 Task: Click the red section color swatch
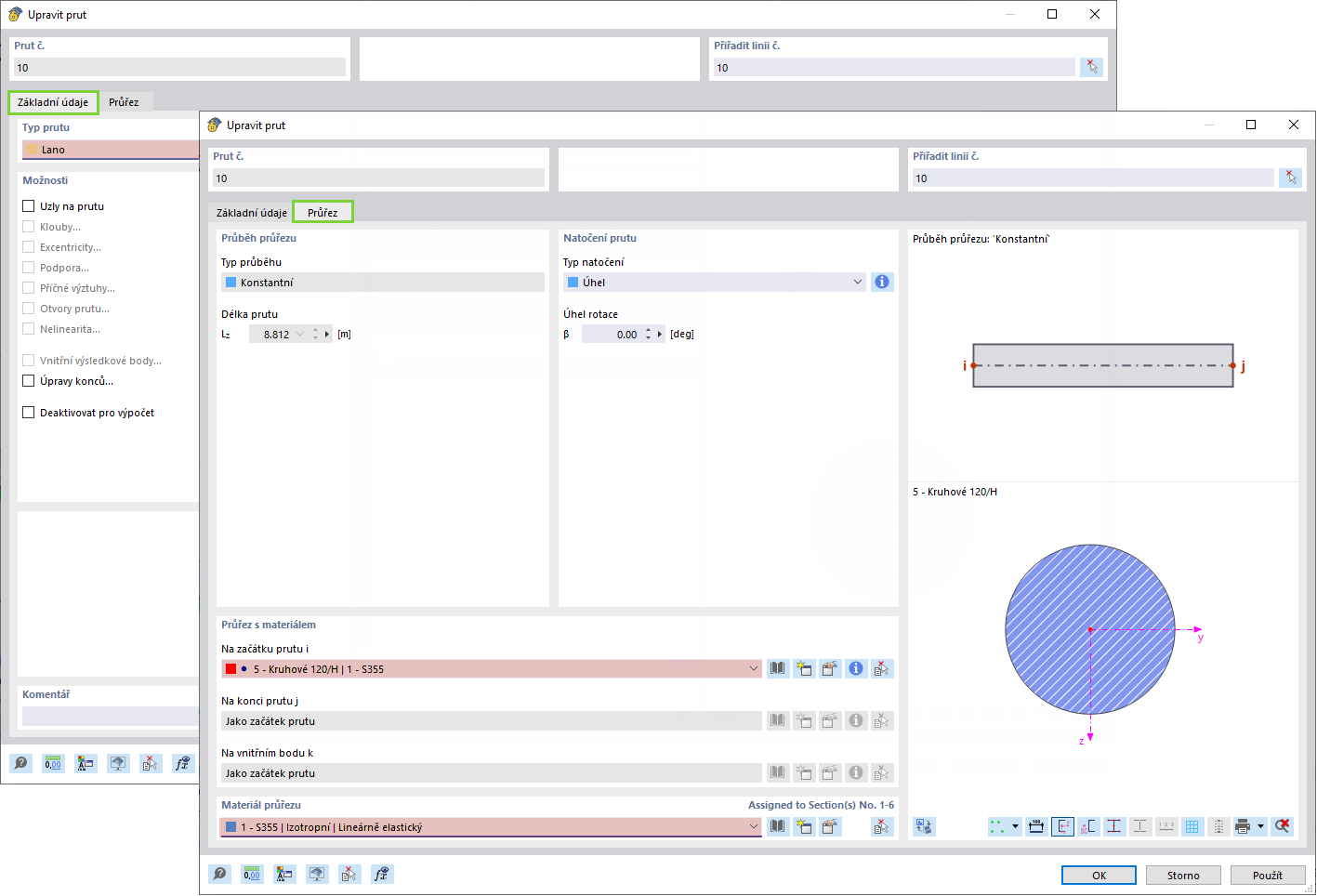pos(230,668)
